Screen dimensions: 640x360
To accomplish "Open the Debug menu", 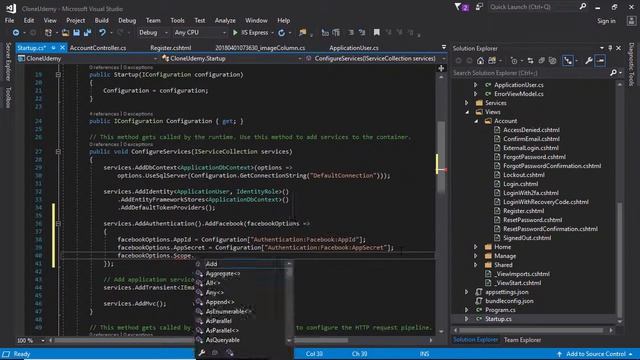I will point(127,20).
